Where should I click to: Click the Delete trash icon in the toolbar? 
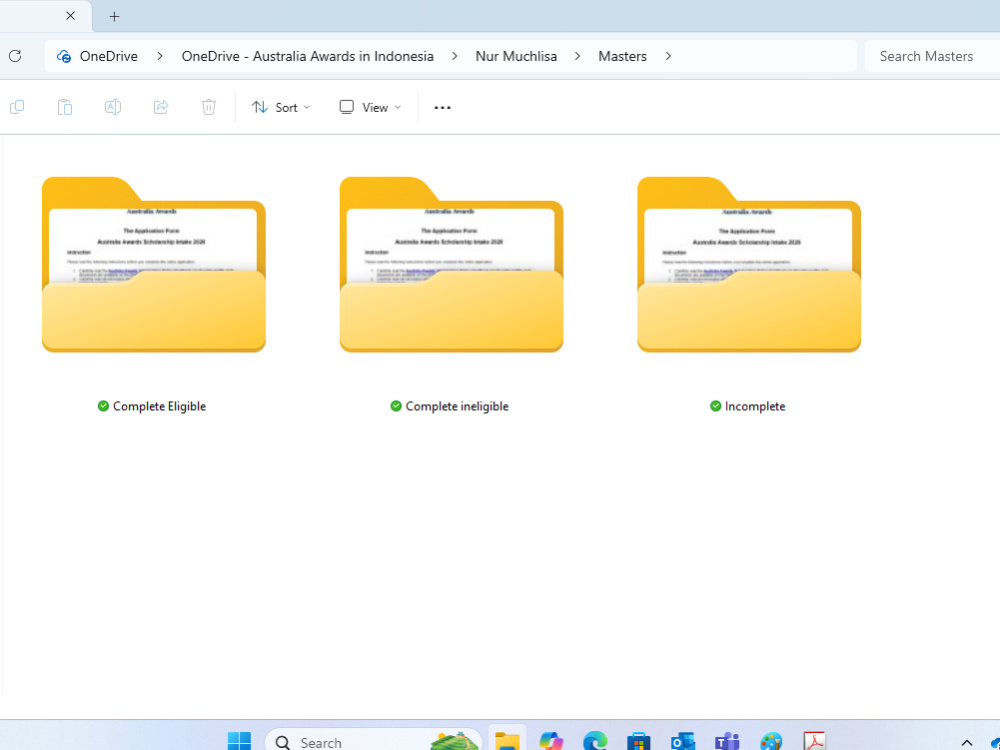[x=209, y=107]
